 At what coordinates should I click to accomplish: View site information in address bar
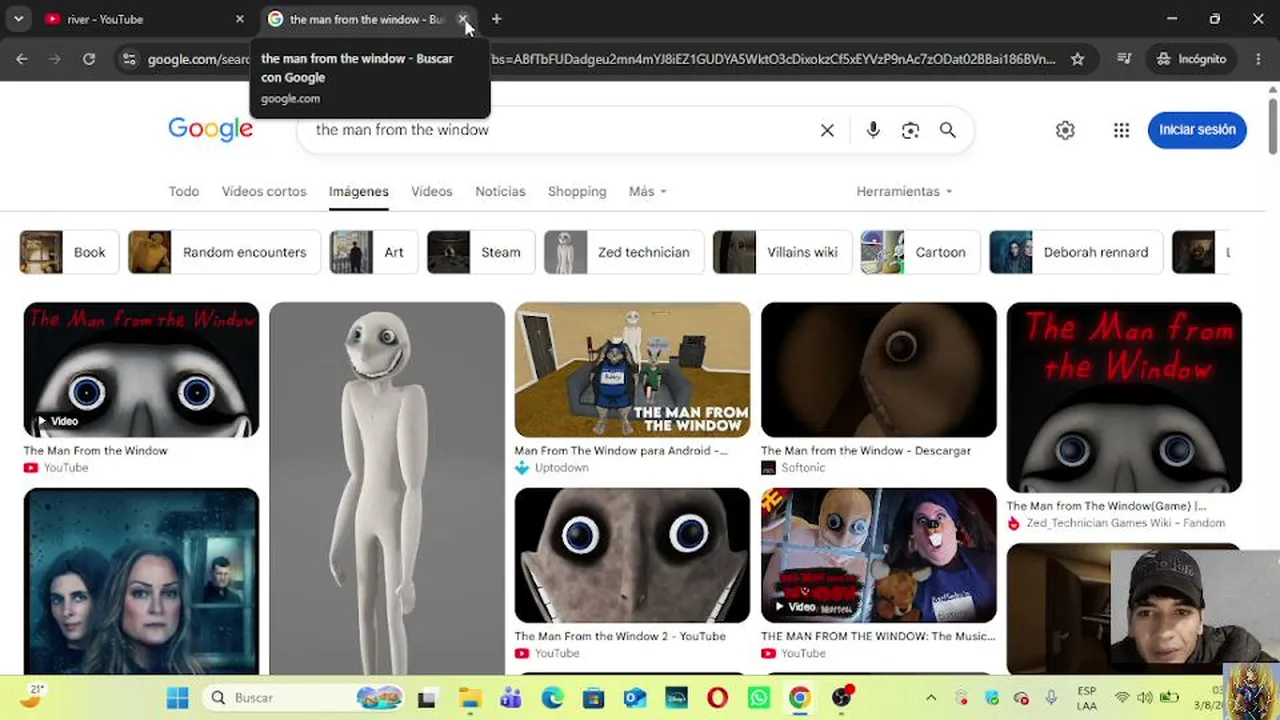[x=128, y=59]
